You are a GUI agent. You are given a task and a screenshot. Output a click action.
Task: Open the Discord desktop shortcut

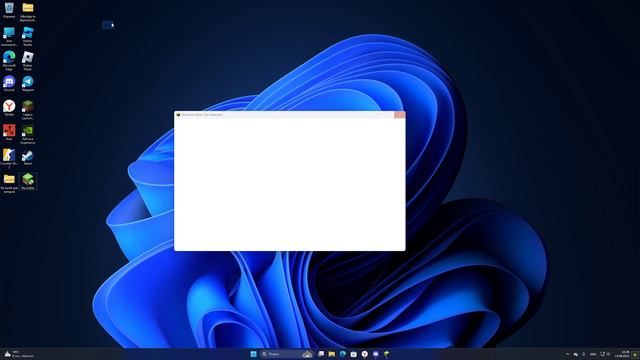tap(9, 83)
